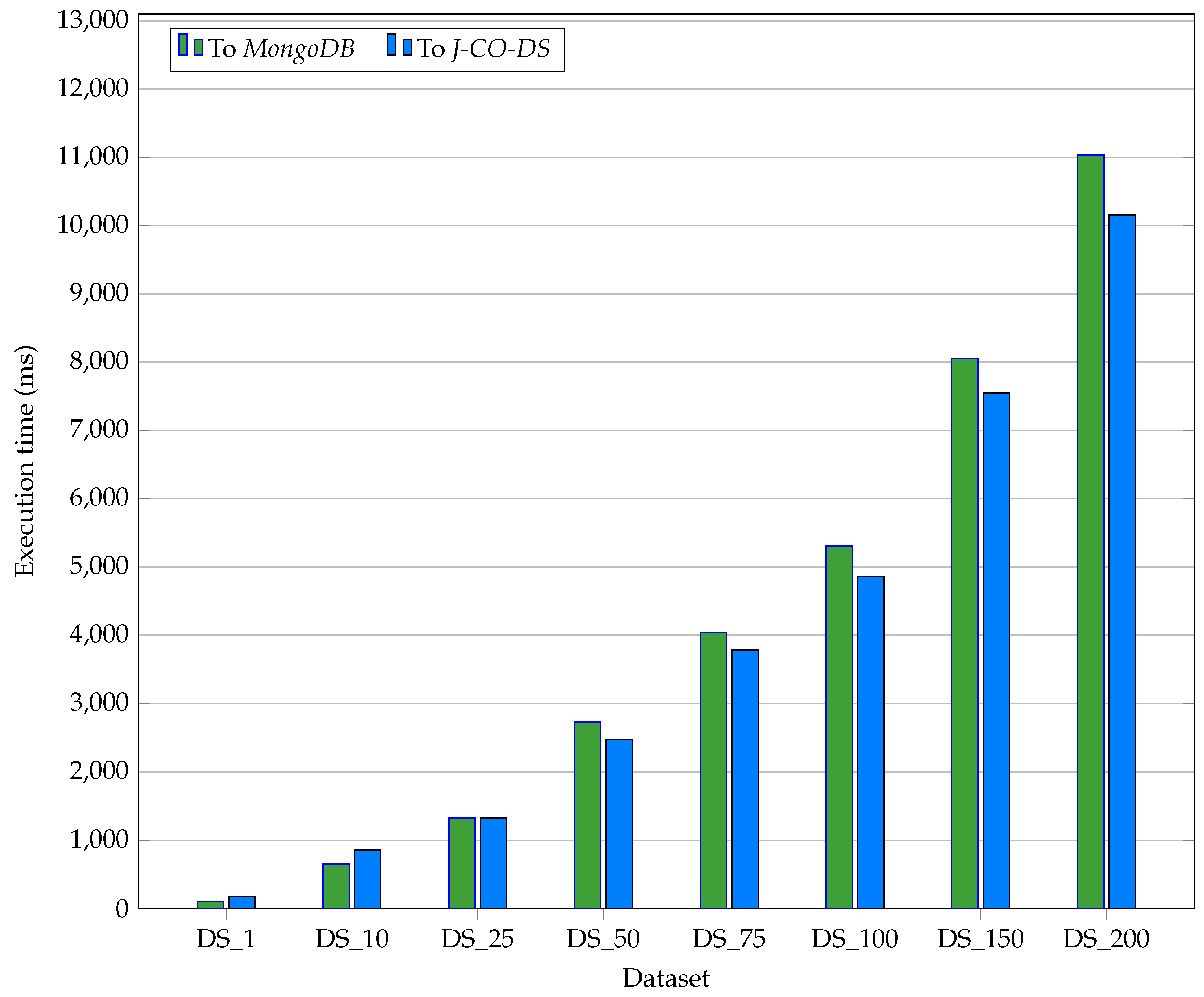Click the green DS_100 bar

coord(839,727)
